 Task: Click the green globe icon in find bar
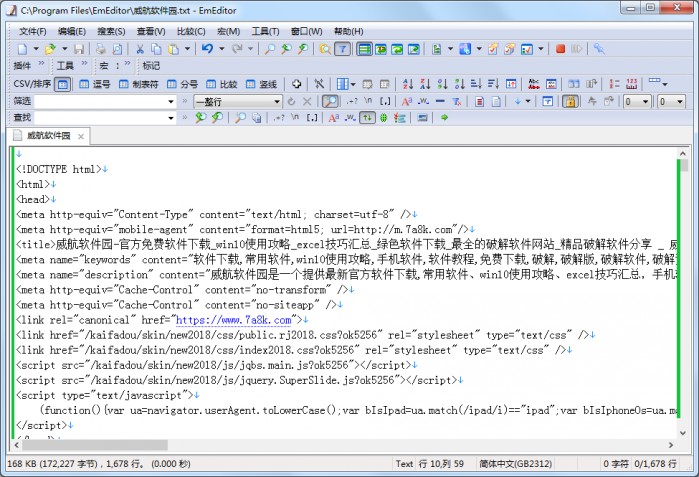(x=383, y=118)
